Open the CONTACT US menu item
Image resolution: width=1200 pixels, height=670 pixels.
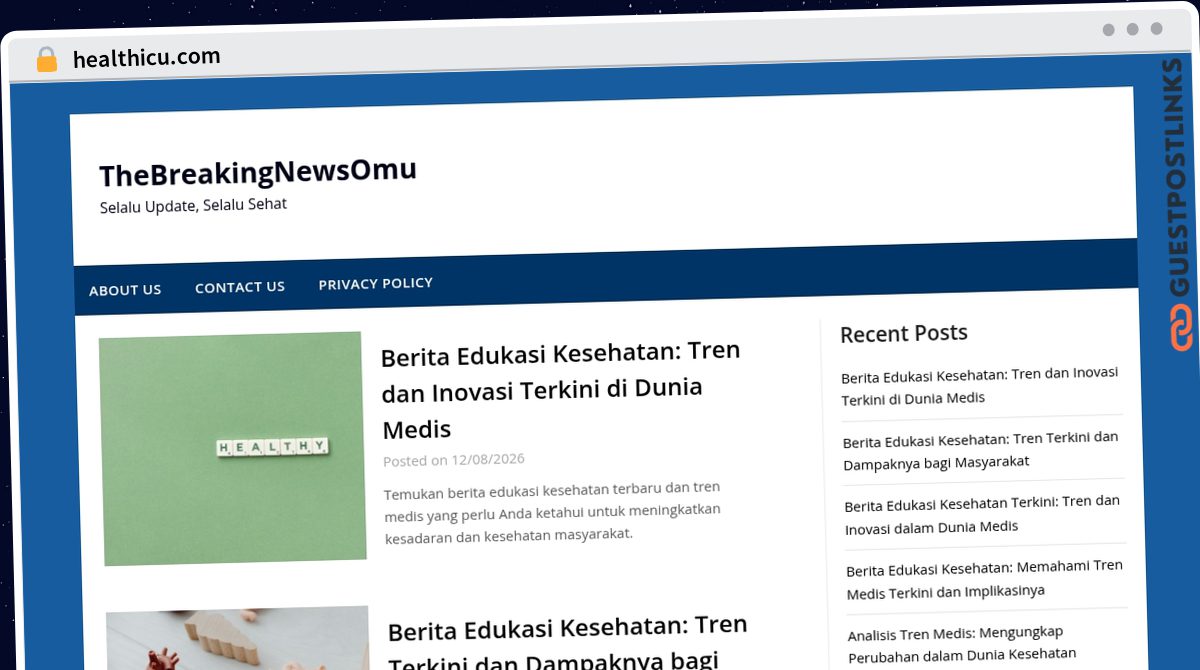(x=240, y=287)
